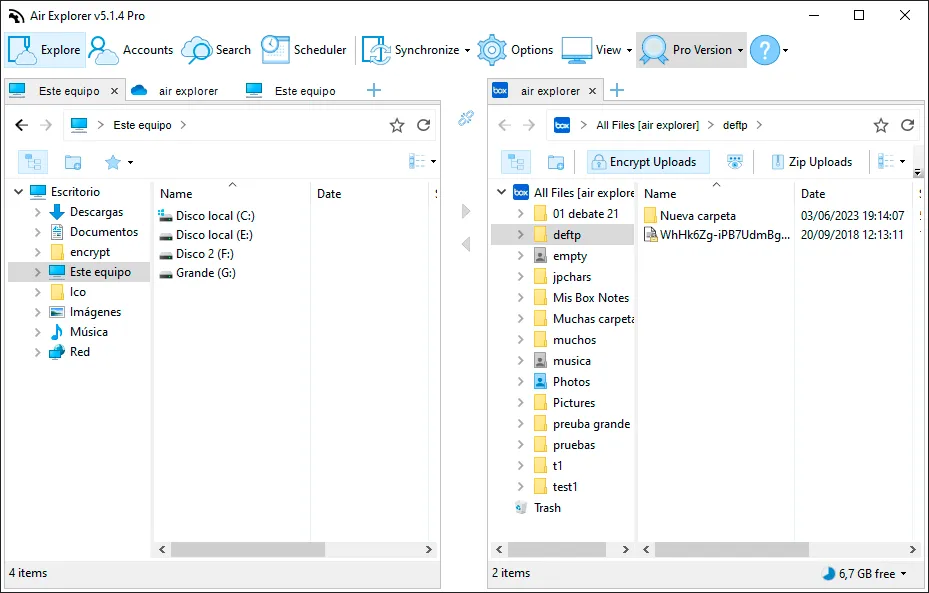Open the Options settings
Screen dimensions: 929x593
(x=515, y=50)
